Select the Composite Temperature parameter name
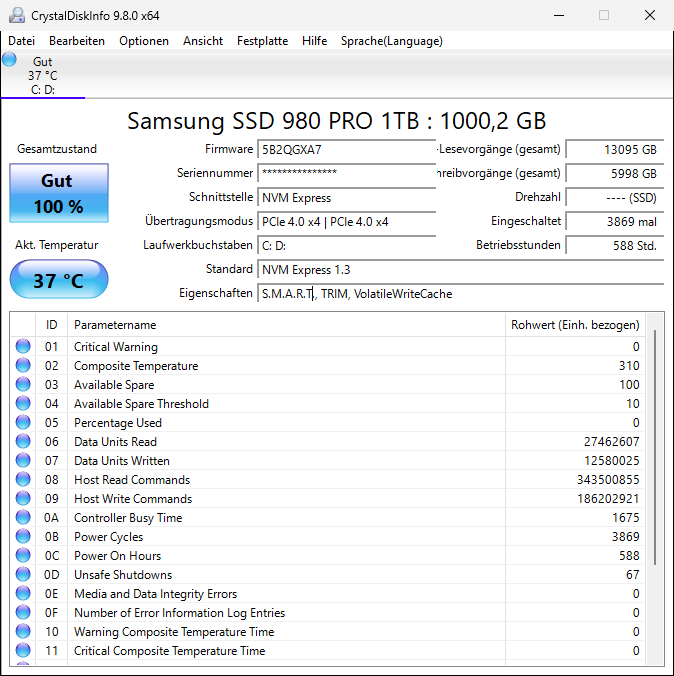 pyautogui.click(x=136, y=366)
